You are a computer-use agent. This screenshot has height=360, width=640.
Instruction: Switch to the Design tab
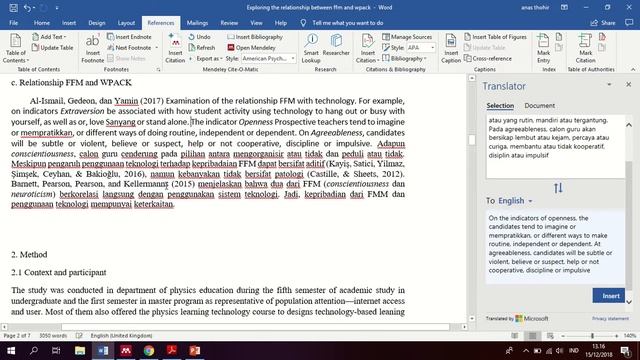[97, 23]
